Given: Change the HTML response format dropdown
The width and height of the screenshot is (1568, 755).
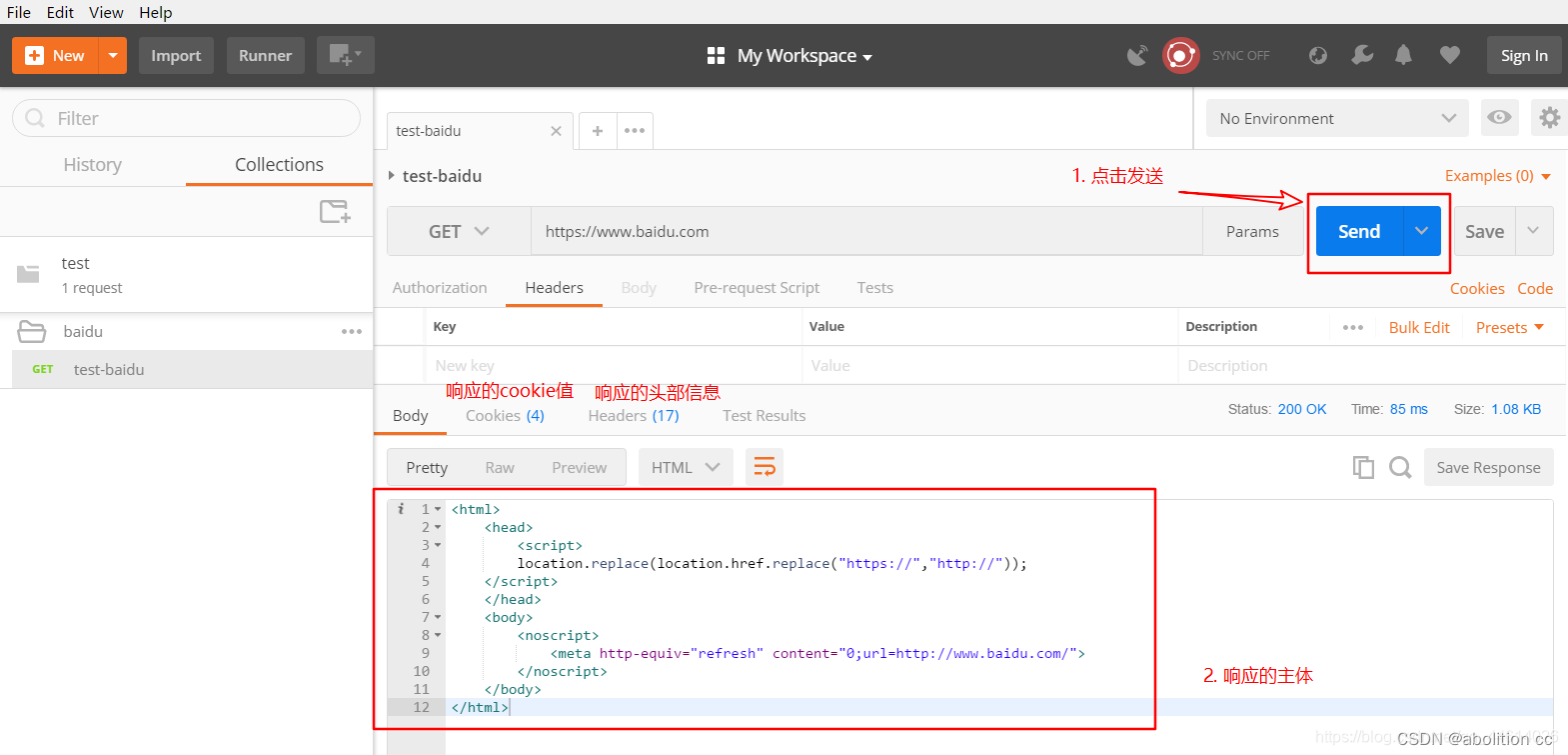Looking at the screenshot, I should [686, 467].
